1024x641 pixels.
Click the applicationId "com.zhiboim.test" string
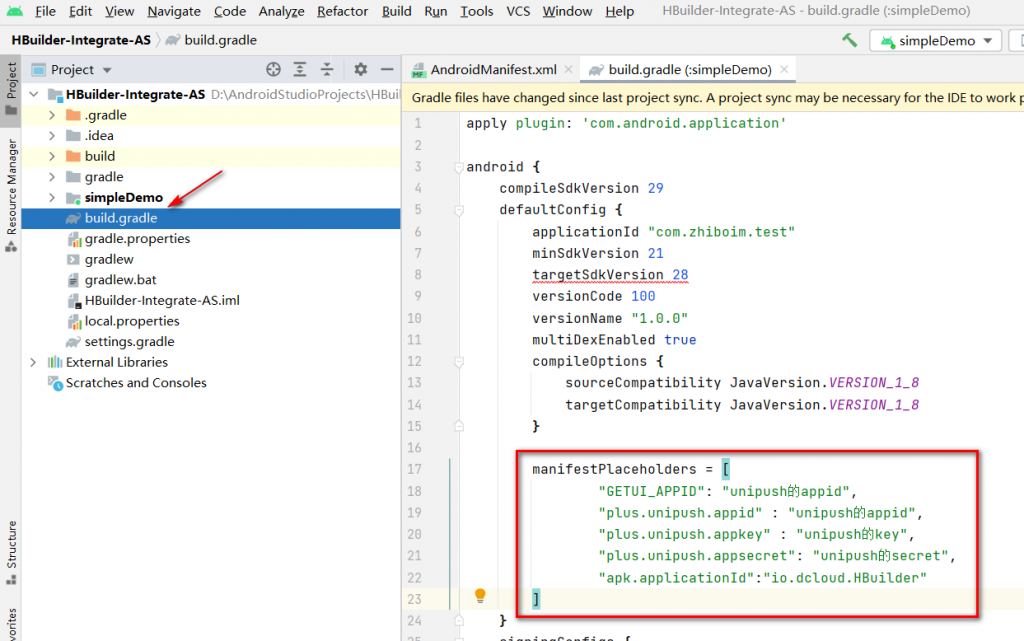[722, 232]
